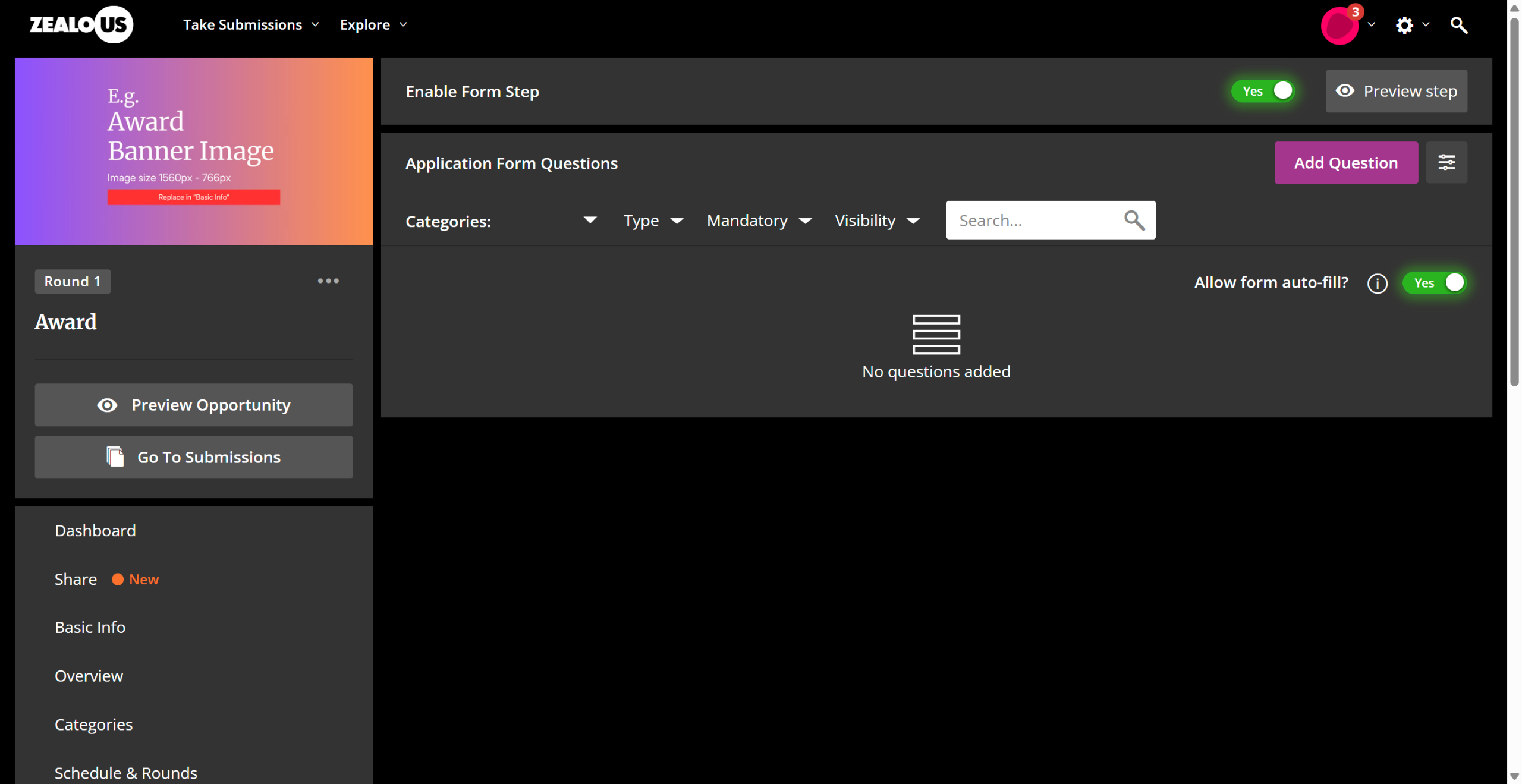Click the magnifier inside the search box
The width and height of the screenshot is (1522, 784).
click(x=1134, y=221)
